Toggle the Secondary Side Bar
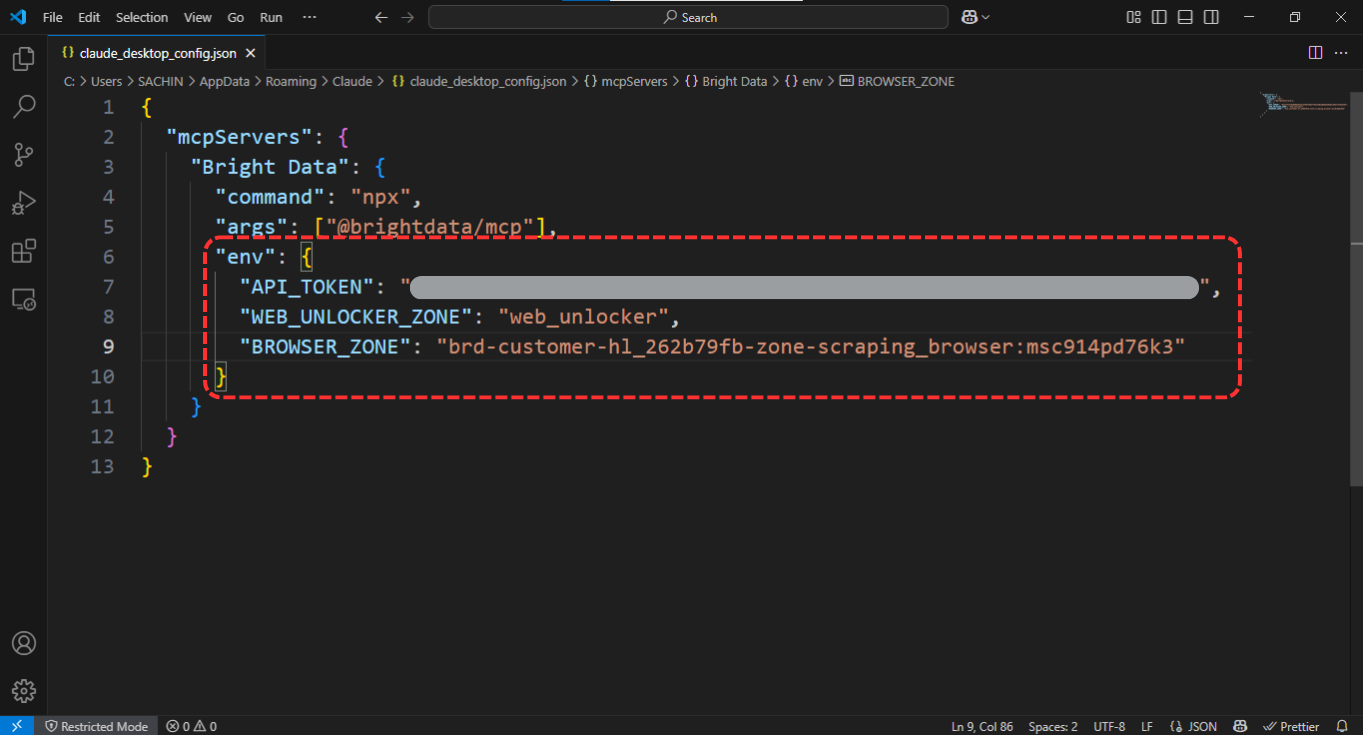Image resolution: width=1363 pixels, height=735 pixels. pos(1211,17)
